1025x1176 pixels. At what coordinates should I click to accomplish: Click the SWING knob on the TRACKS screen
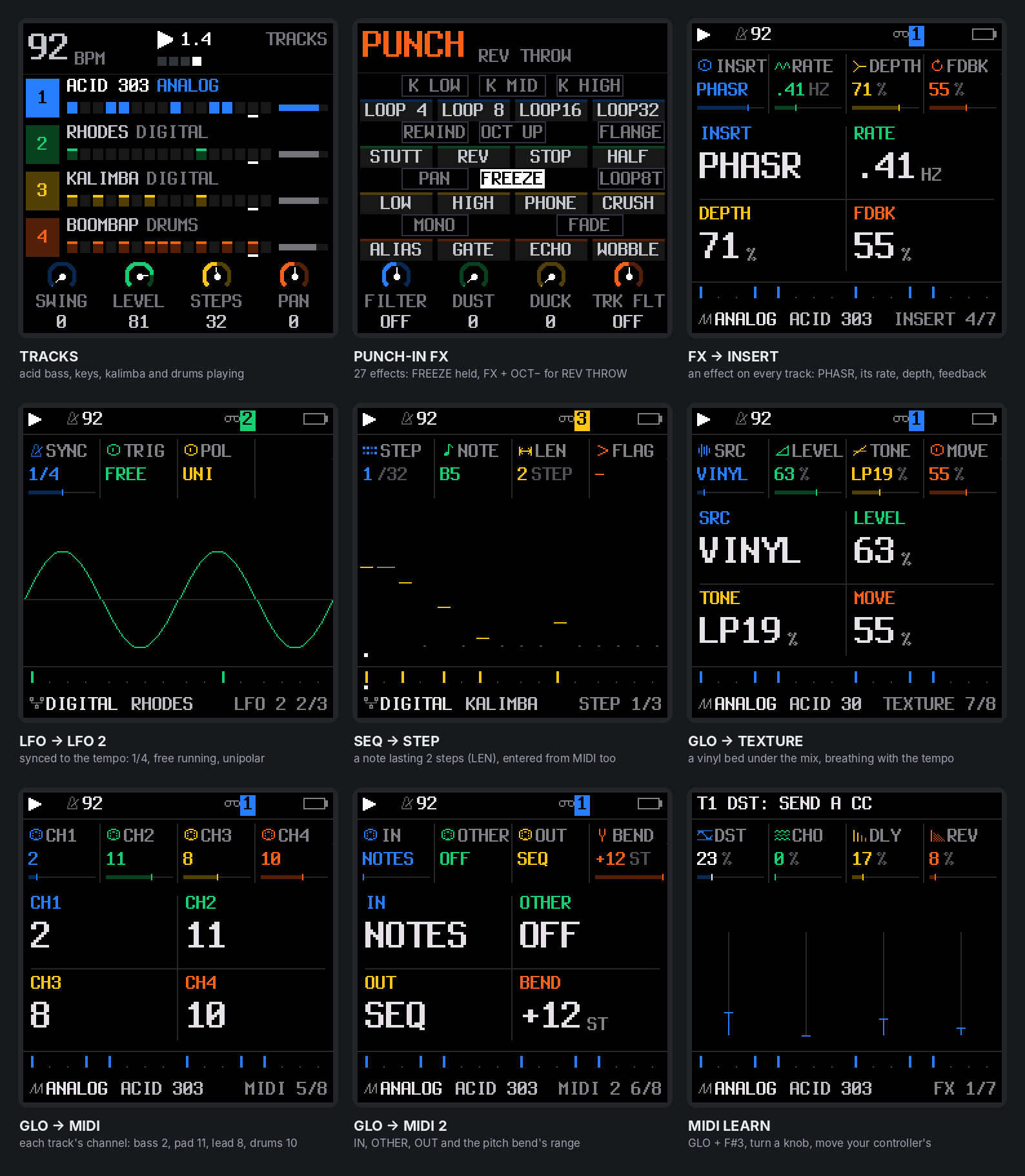coord(61,275)
